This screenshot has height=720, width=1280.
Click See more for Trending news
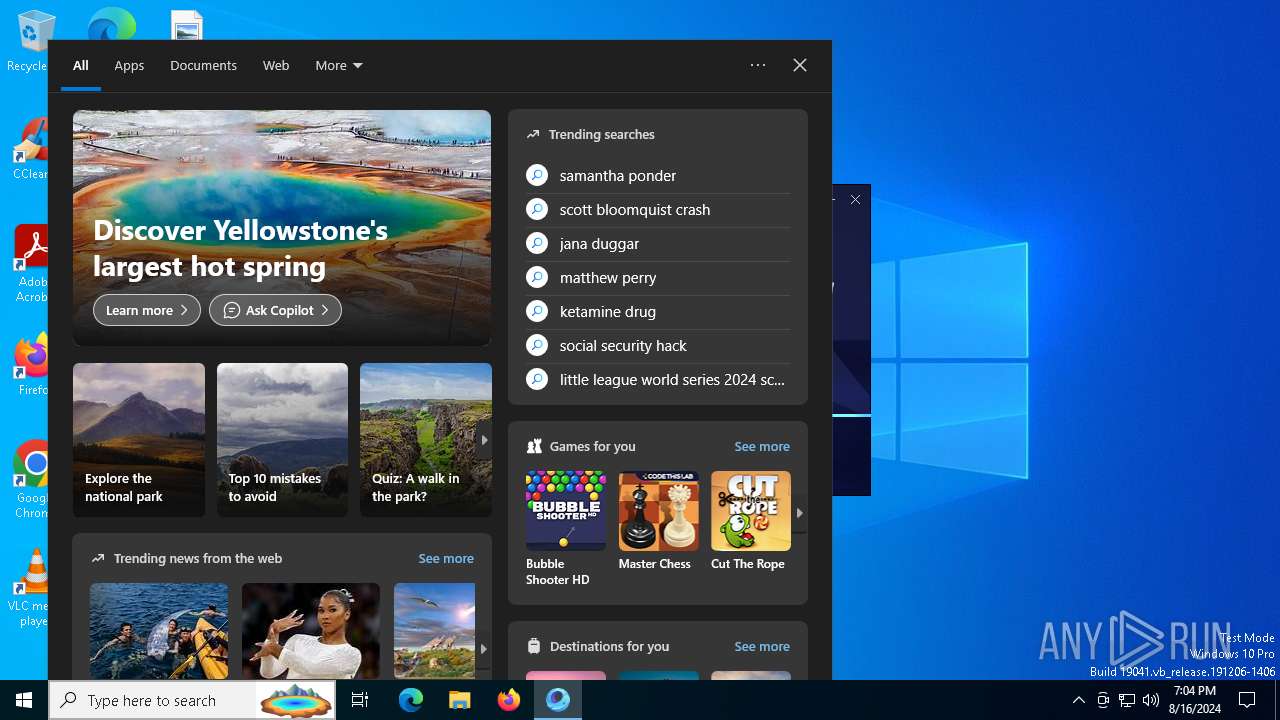pyautogui.click(x=446, y=558)
